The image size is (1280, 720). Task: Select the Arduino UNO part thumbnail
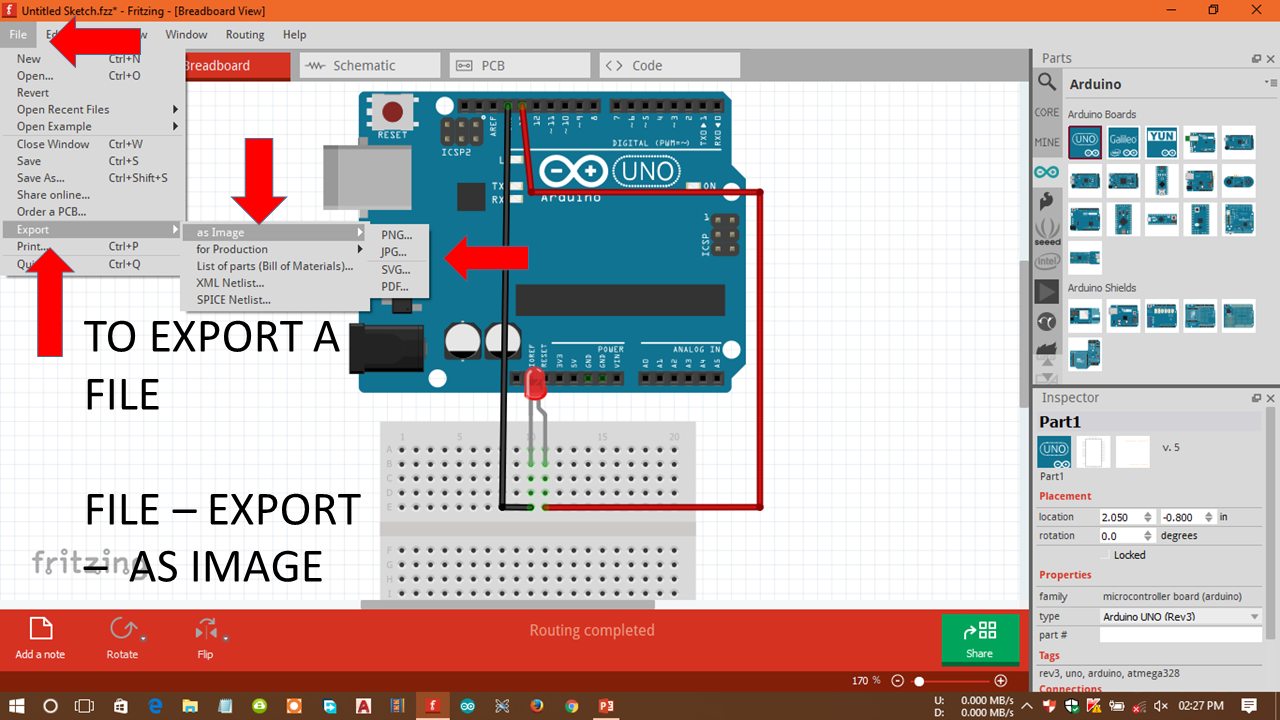[1085, 142]
